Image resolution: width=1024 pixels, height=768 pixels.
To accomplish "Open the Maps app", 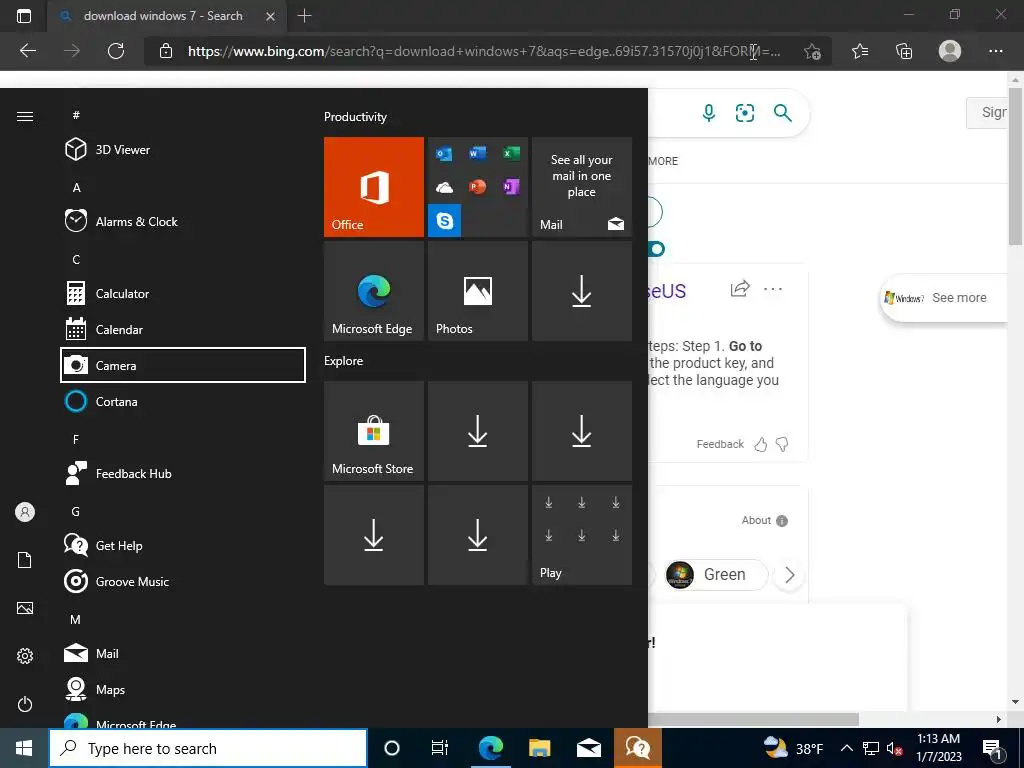I will point(183,689).
